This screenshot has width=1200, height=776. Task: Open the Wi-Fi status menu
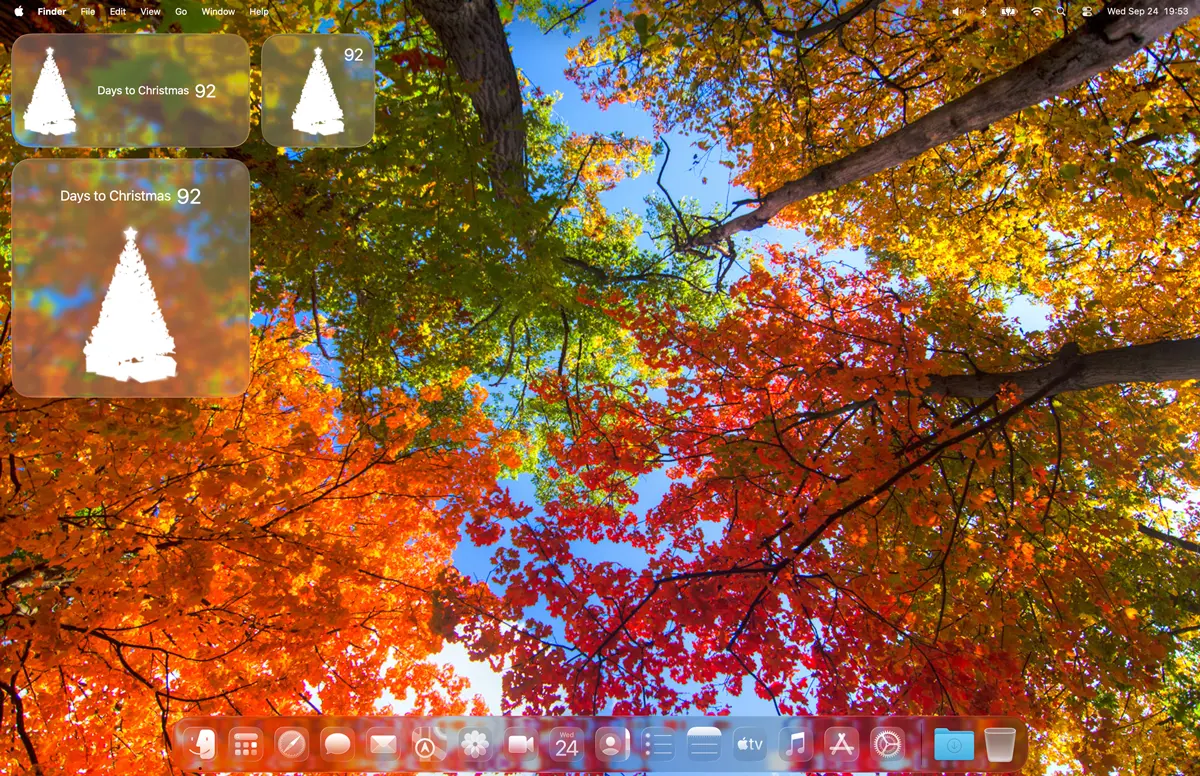[1036, 11]
